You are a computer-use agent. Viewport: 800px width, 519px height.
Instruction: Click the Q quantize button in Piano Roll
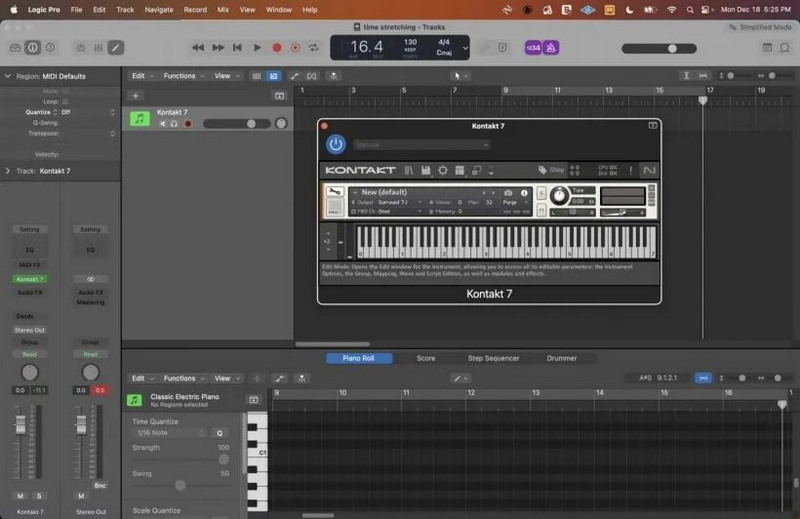pos(220,433)
